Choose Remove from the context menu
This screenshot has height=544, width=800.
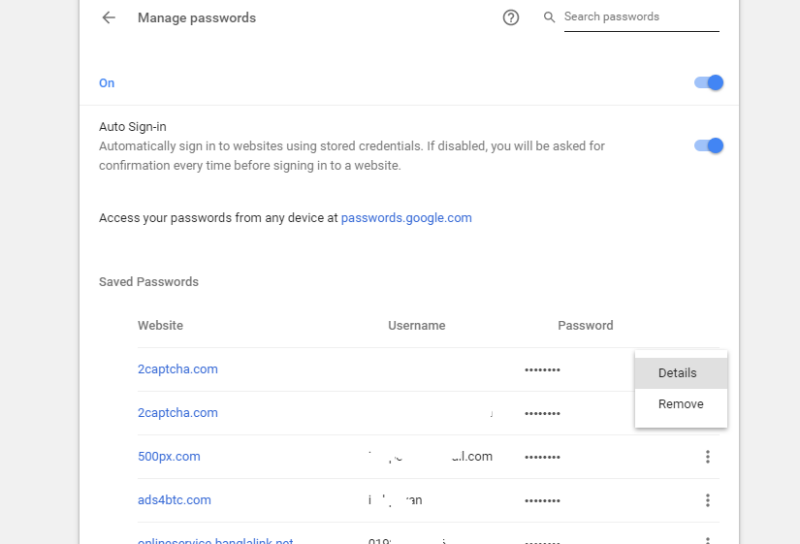pos(680,404)
